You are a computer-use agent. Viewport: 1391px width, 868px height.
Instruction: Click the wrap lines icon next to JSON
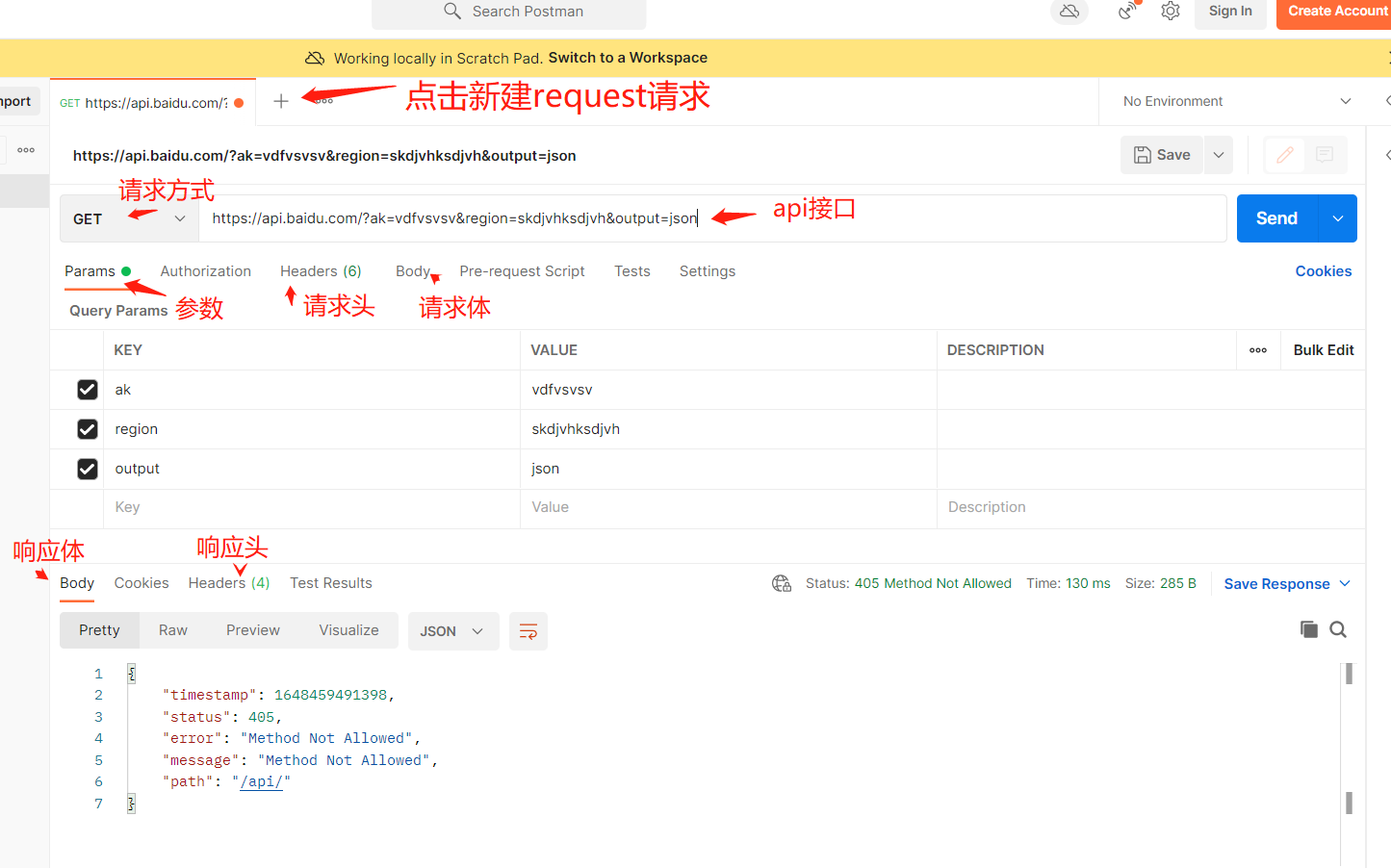coord(528,631)
